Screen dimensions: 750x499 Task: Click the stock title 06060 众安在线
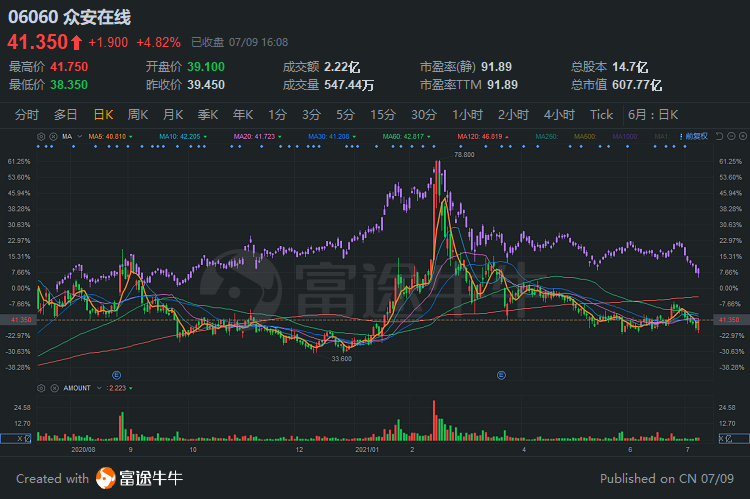[69, 17]
